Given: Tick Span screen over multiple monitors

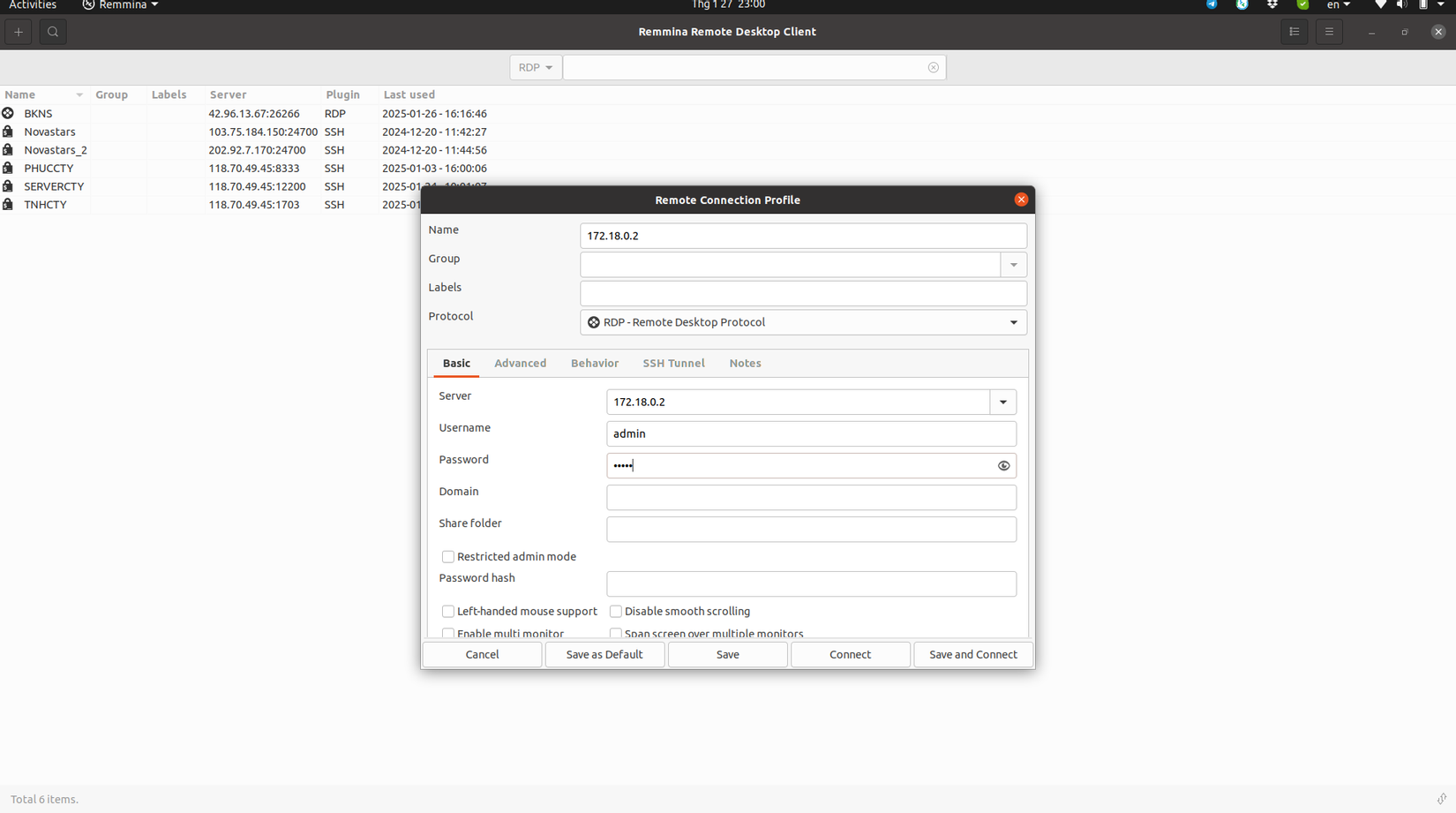Looking at the screenshot, I should [x=616, y=633].
